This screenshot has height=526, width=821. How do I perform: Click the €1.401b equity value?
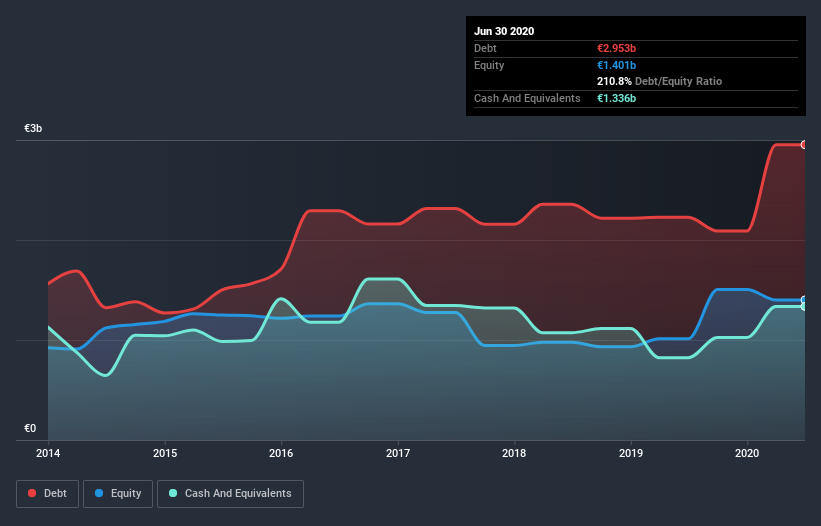[616, 65]
